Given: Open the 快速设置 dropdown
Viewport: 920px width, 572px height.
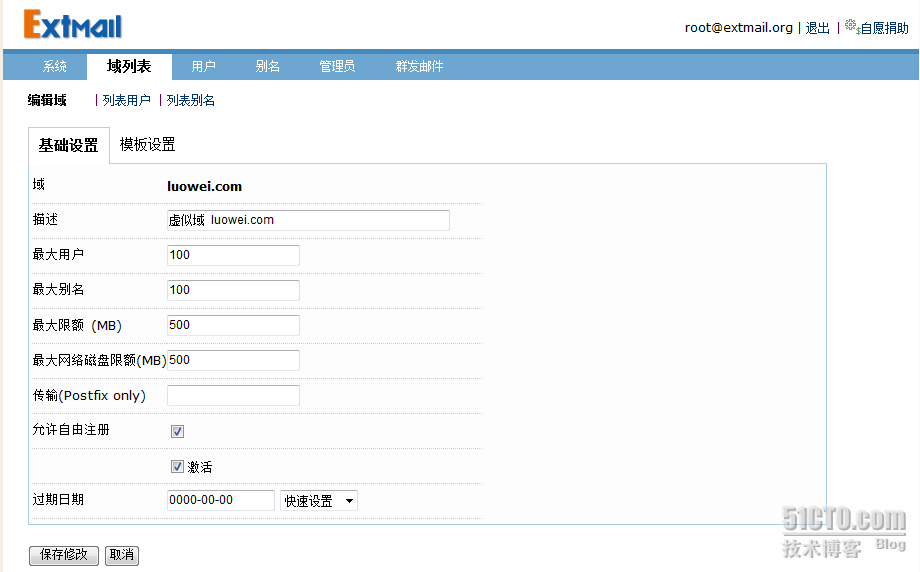Looking at the screenshot, I should point(319,500).
